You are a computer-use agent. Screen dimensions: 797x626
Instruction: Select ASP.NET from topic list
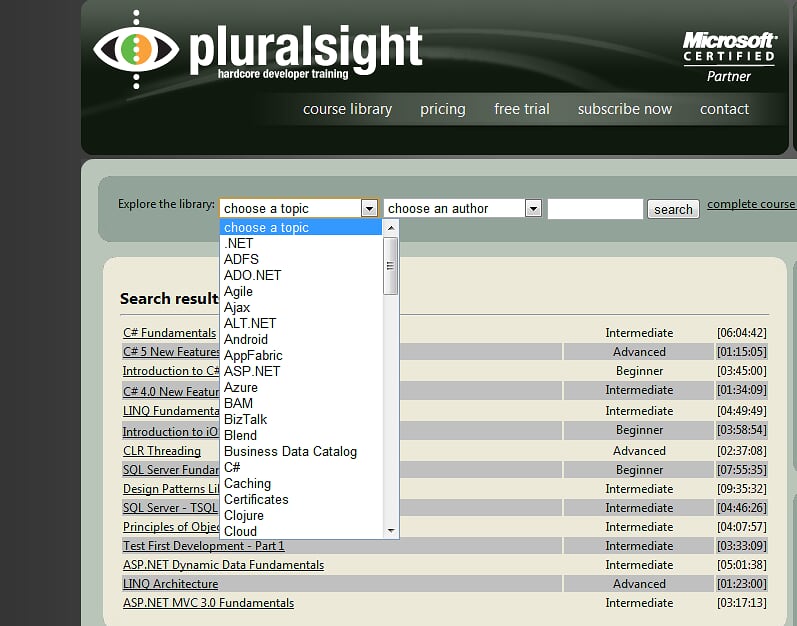click(300, 371)
